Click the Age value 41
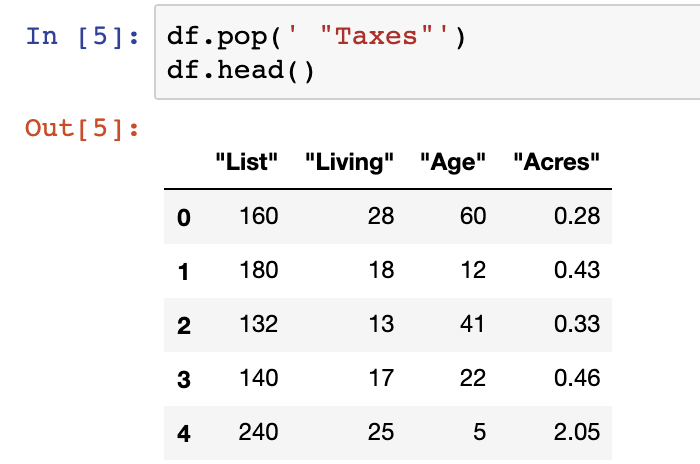This screenshot has width=700, height=464. pos(472,324)
